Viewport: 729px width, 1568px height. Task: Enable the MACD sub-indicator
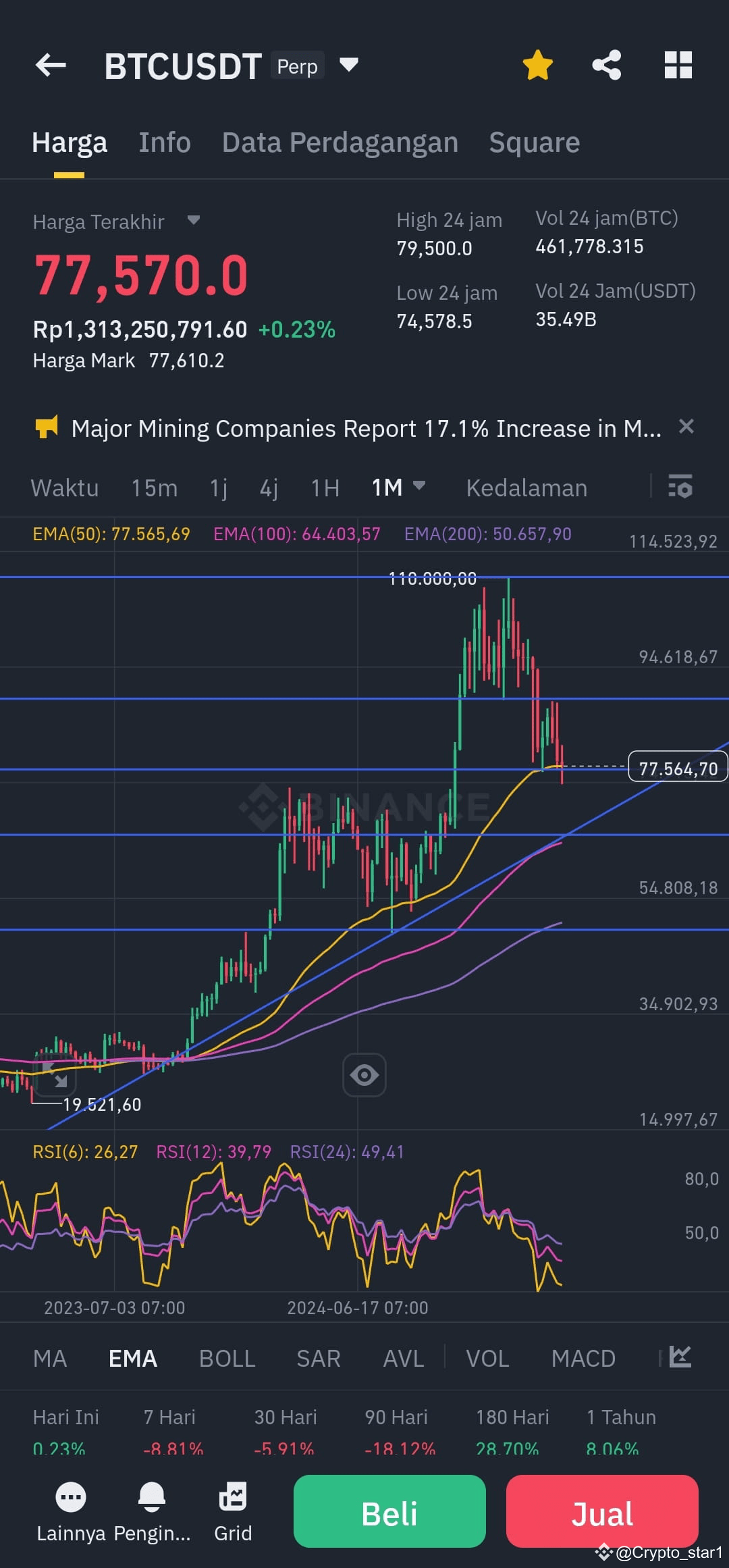[583, 1358]
